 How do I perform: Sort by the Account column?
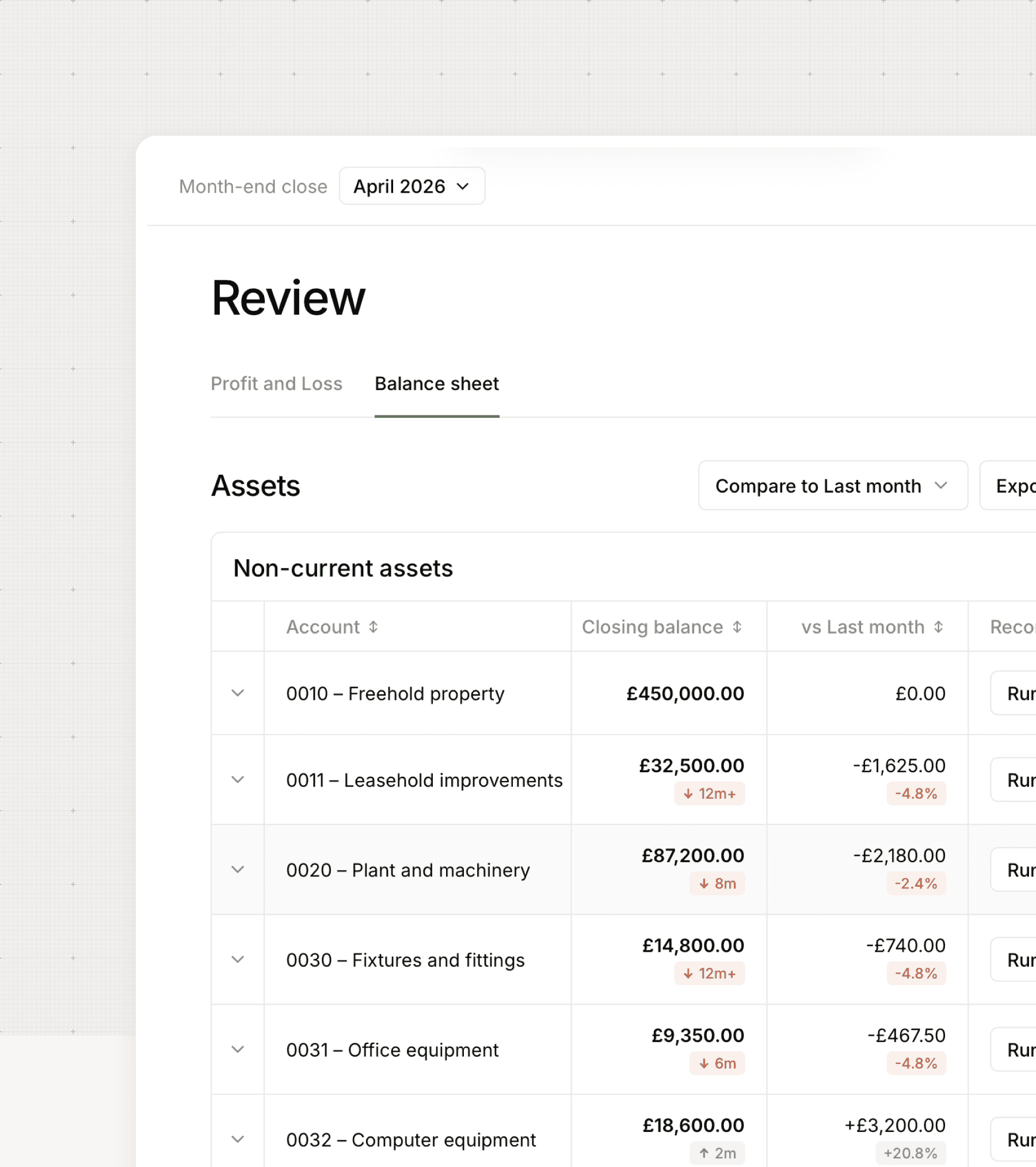332,627
